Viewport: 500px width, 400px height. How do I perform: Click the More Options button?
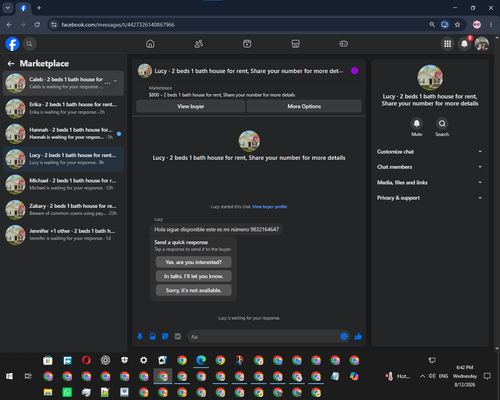point(304,106)
